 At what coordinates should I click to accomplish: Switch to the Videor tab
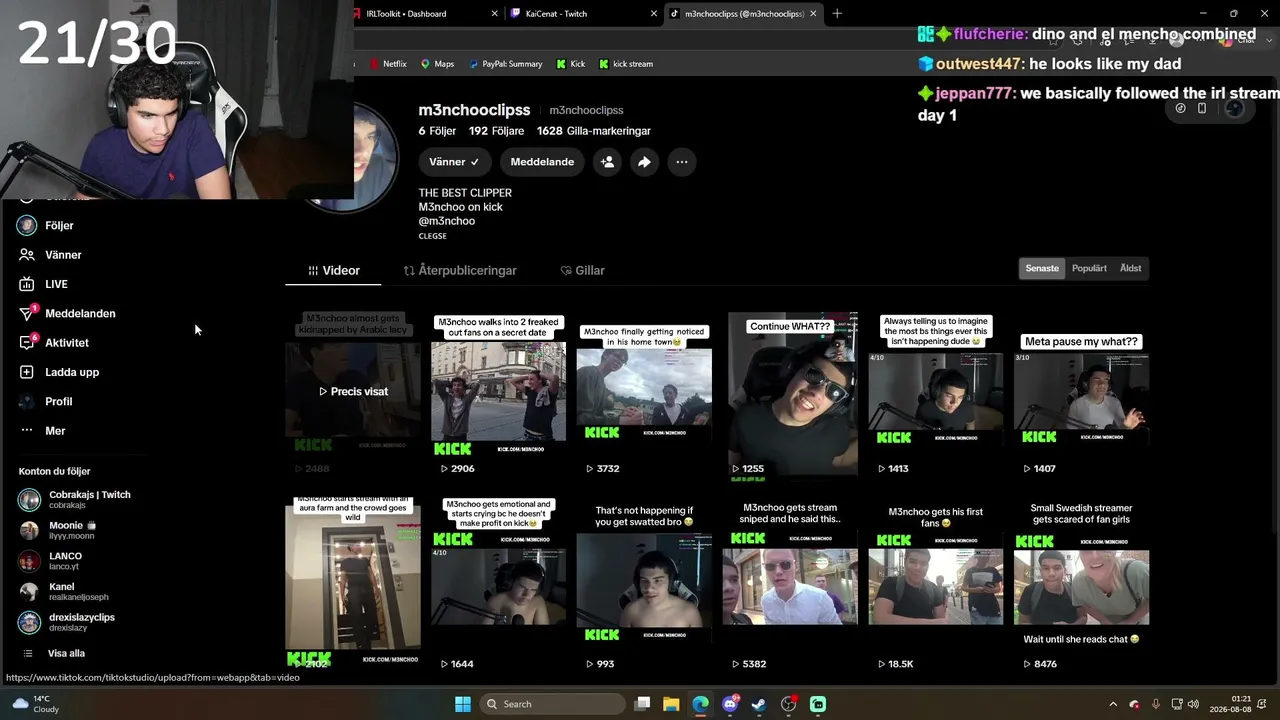pyautogui.click(x=334, y=270)
